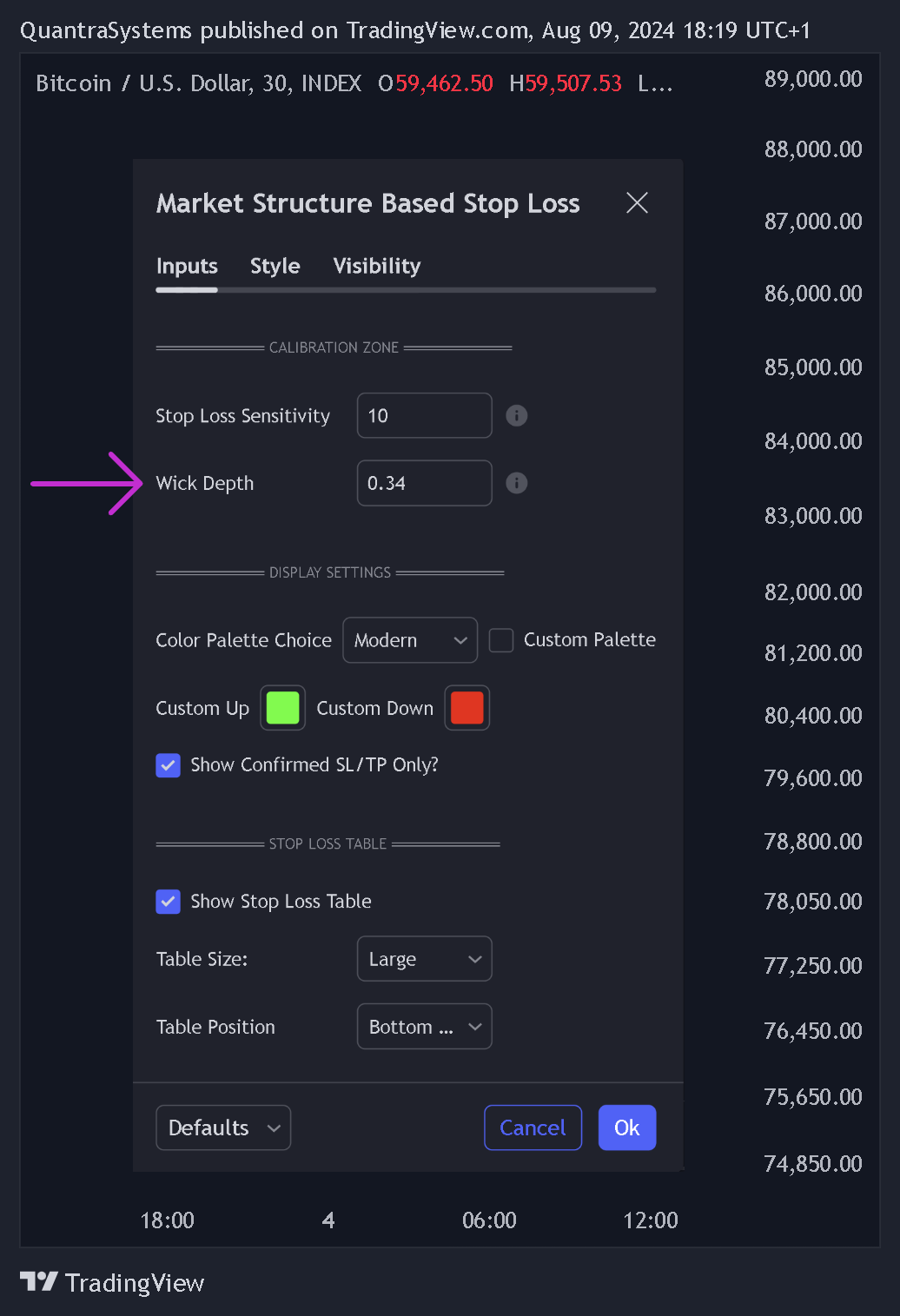The image size is (900, 1316).
Task: Disable Show Stop Loss Table
Action: point(168,902)
